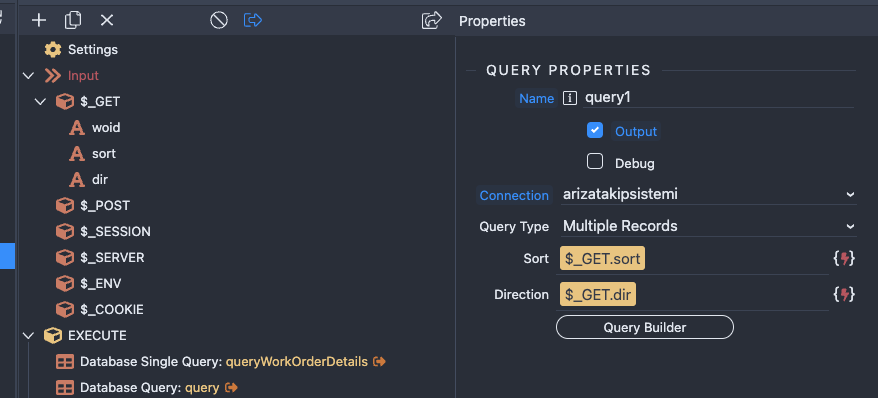Select the $_POST row

click(x=105, y=205)
